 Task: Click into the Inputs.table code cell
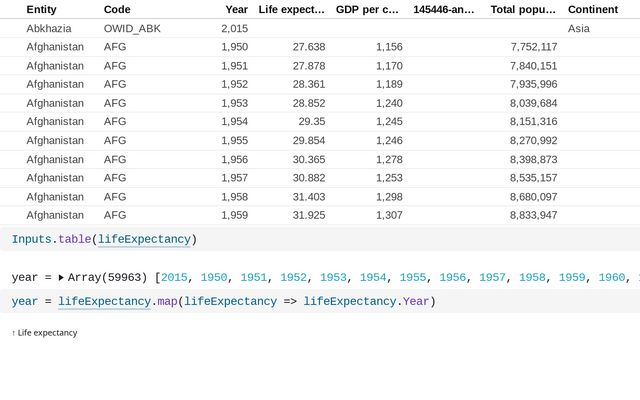tap(400, 239)
